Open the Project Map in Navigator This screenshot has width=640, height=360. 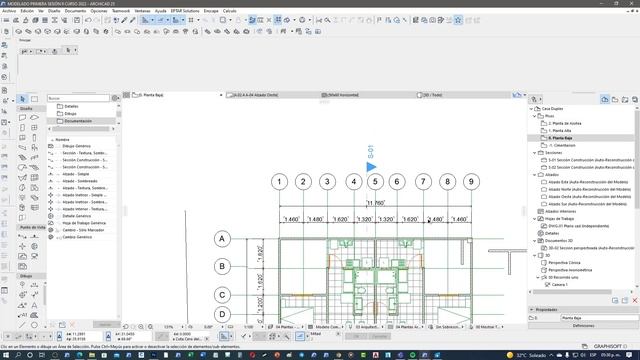[x=605, y=99]
